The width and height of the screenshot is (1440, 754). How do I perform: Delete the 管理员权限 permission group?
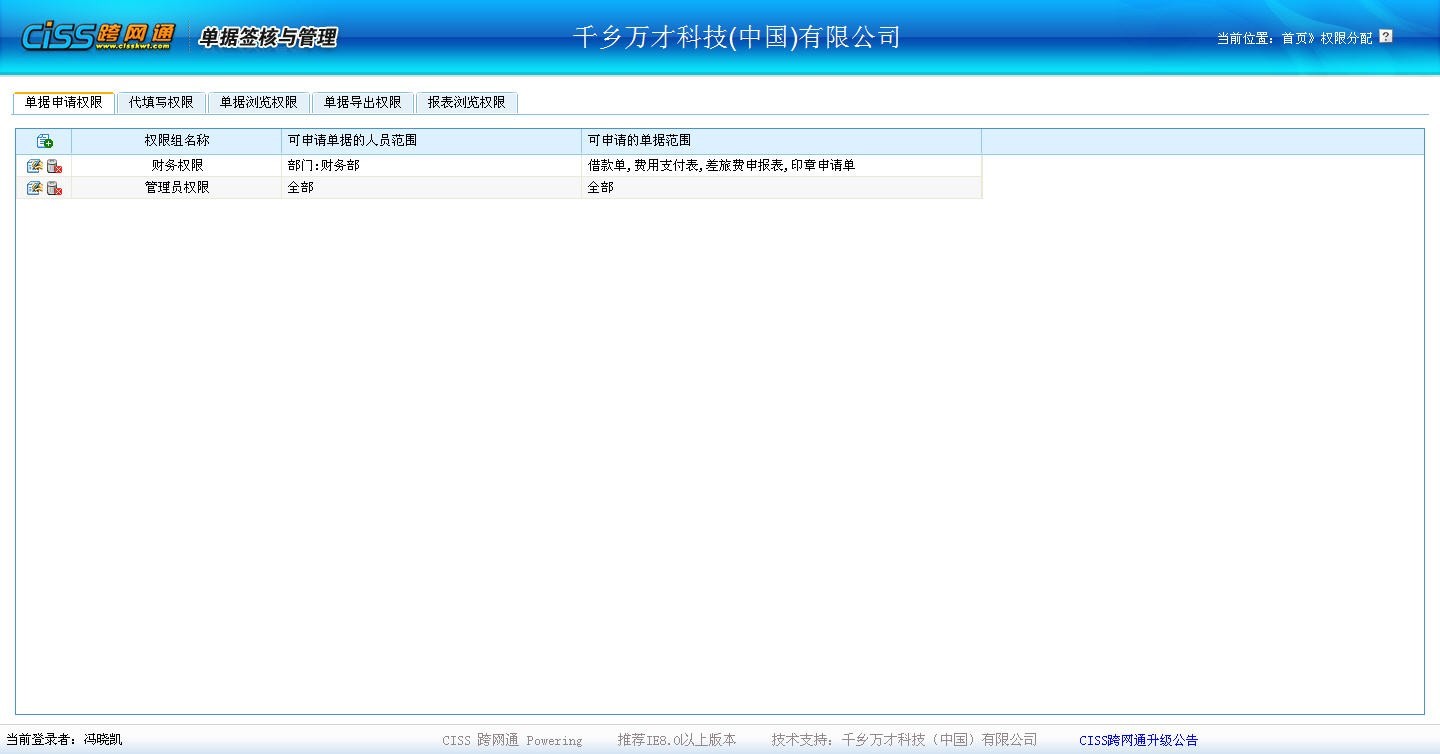click(55, 188)
